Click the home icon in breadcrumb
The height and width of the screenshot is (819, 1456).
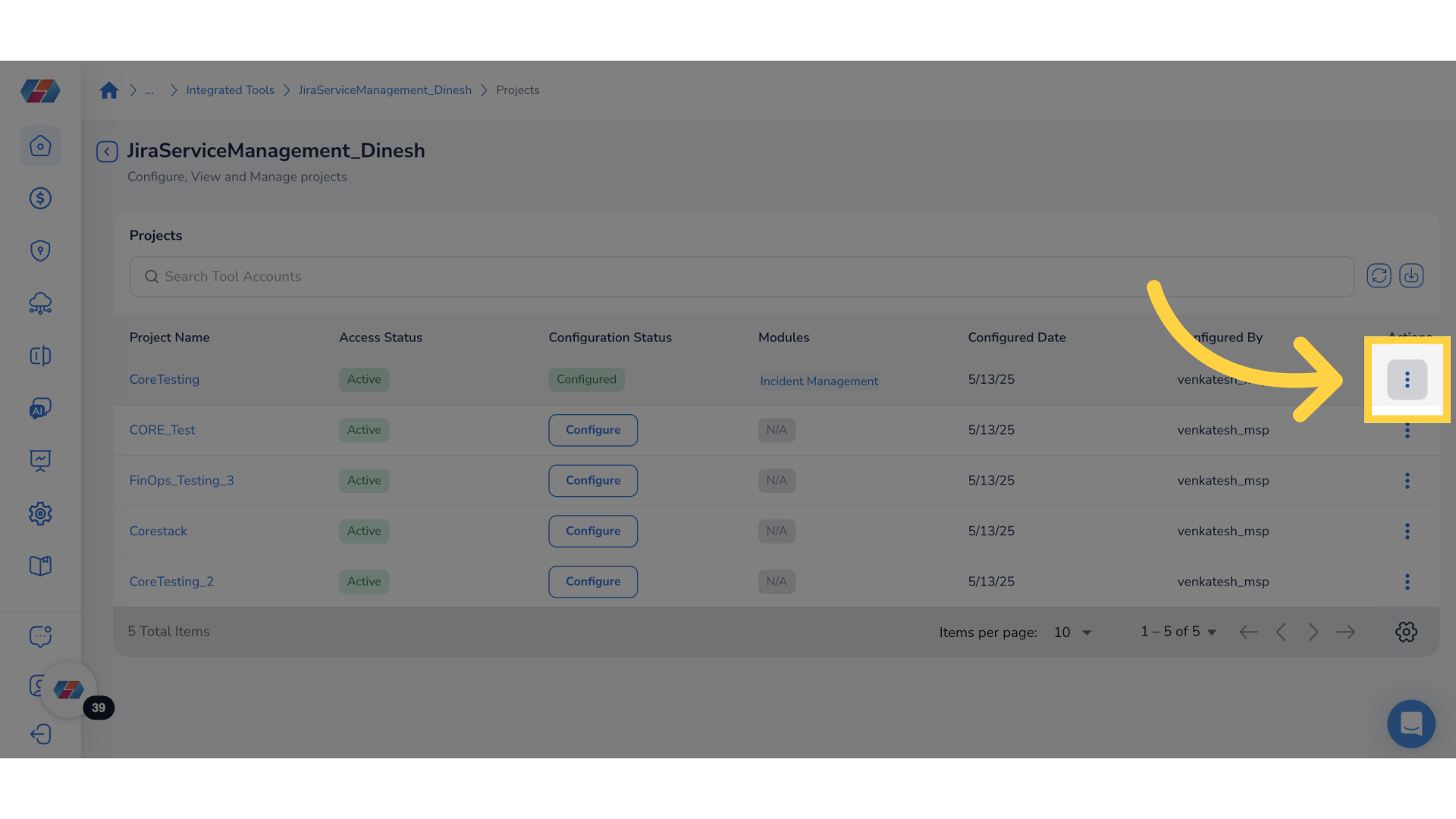coord(109,90)
